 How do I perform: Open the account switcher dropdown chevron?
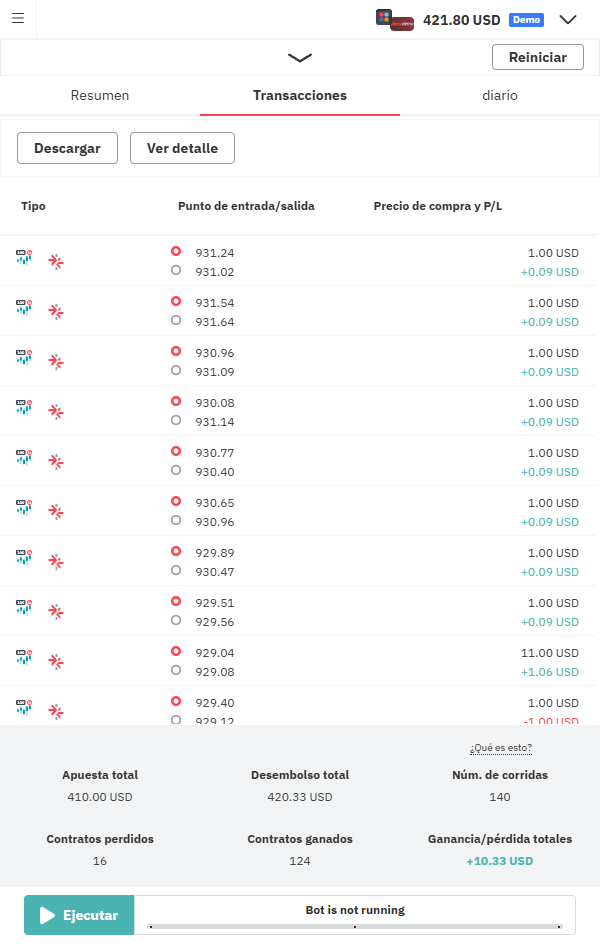tap(568, 19)
